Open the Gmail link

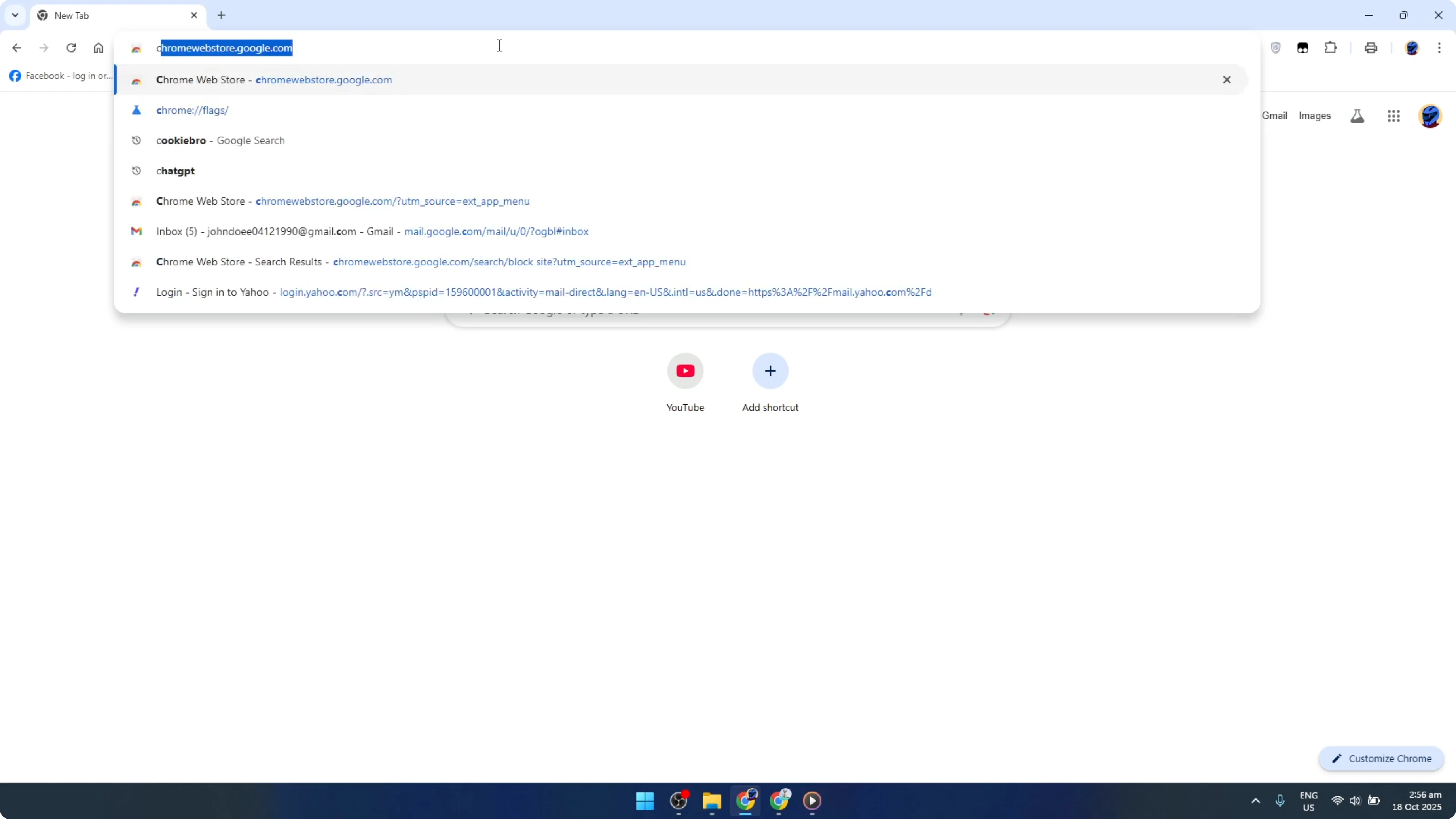(1274, 115)
